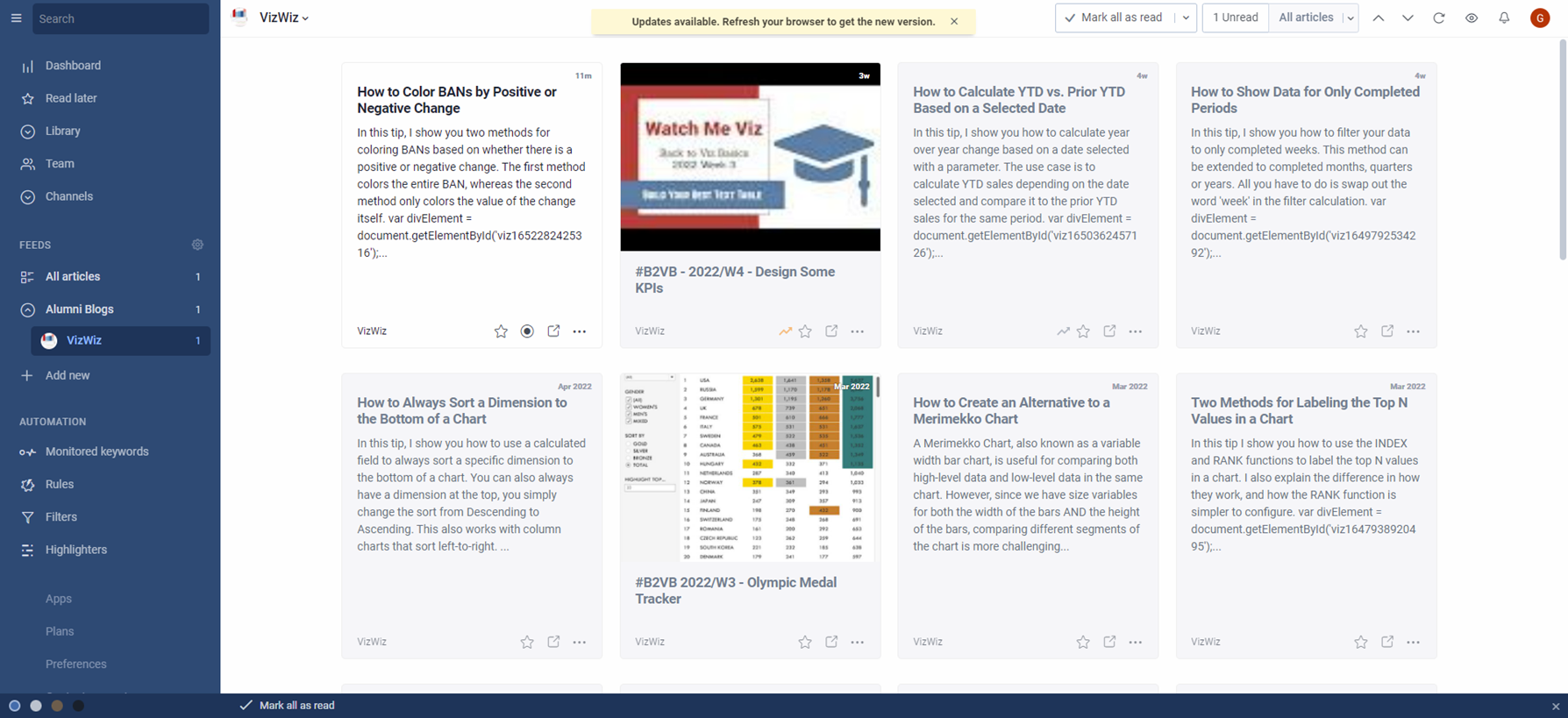1568x718 pixels.
Task: Expand the Channels section
Action: tap(27, 196)
